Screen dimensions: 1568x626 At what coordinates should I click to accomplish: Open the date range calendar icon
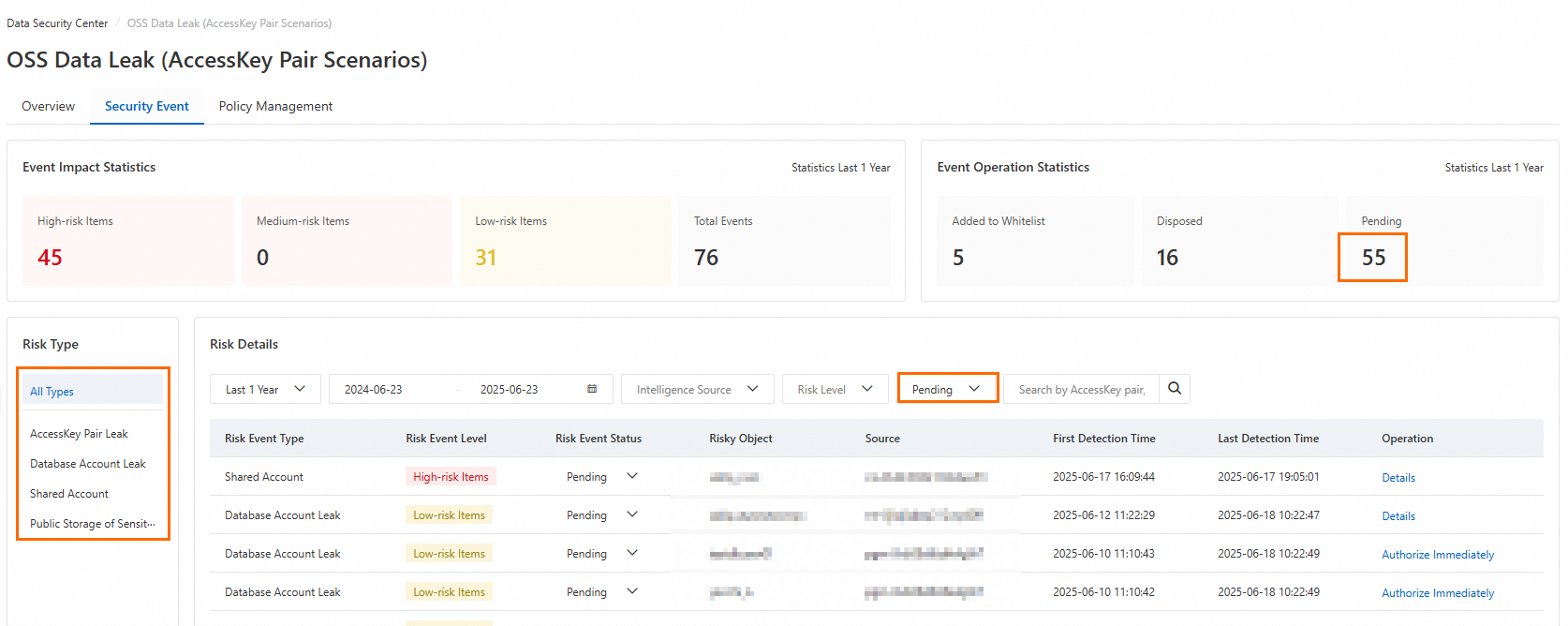tap(592, 389)
